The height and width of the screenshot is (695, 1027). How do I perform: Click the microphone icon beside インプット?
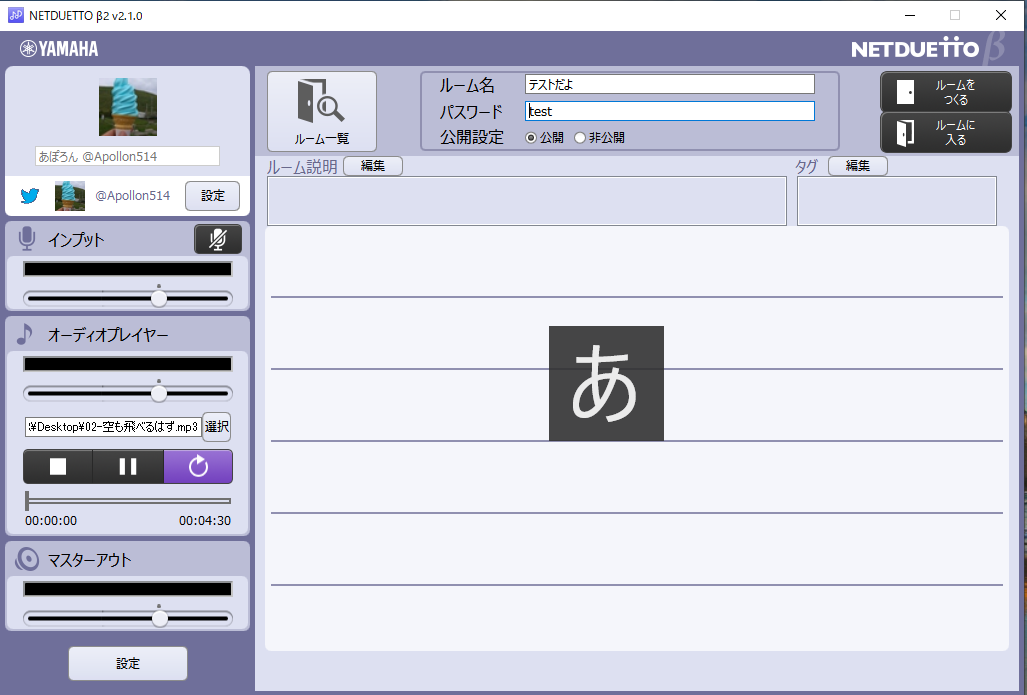[x=27, y=239]
